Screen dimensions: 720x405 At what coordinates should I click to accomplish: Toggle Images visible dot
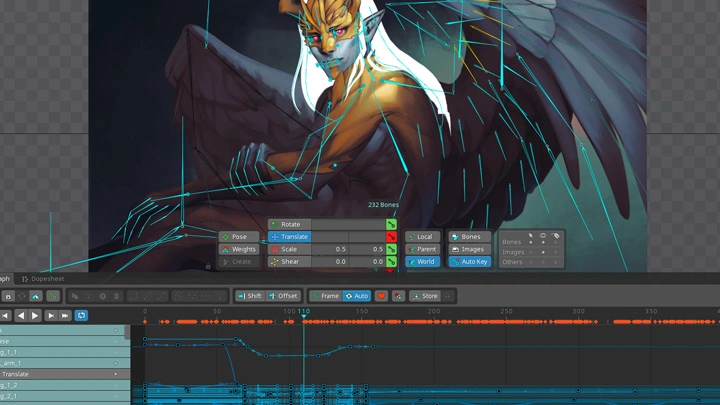pyautogui.click(x=543, y=252)
